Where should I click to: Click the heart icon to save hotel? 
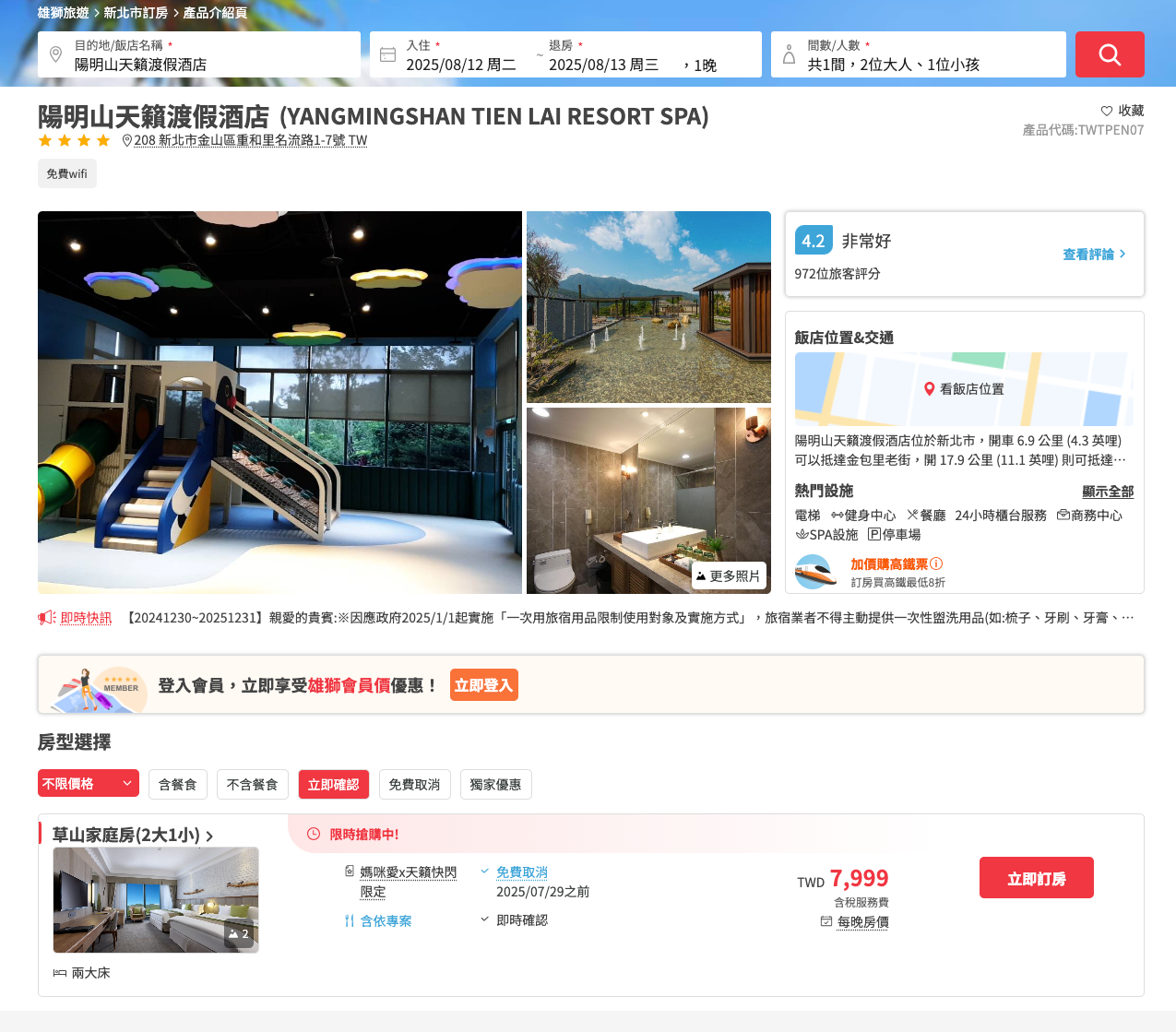pyautogui.click(x=1107, y=111)
